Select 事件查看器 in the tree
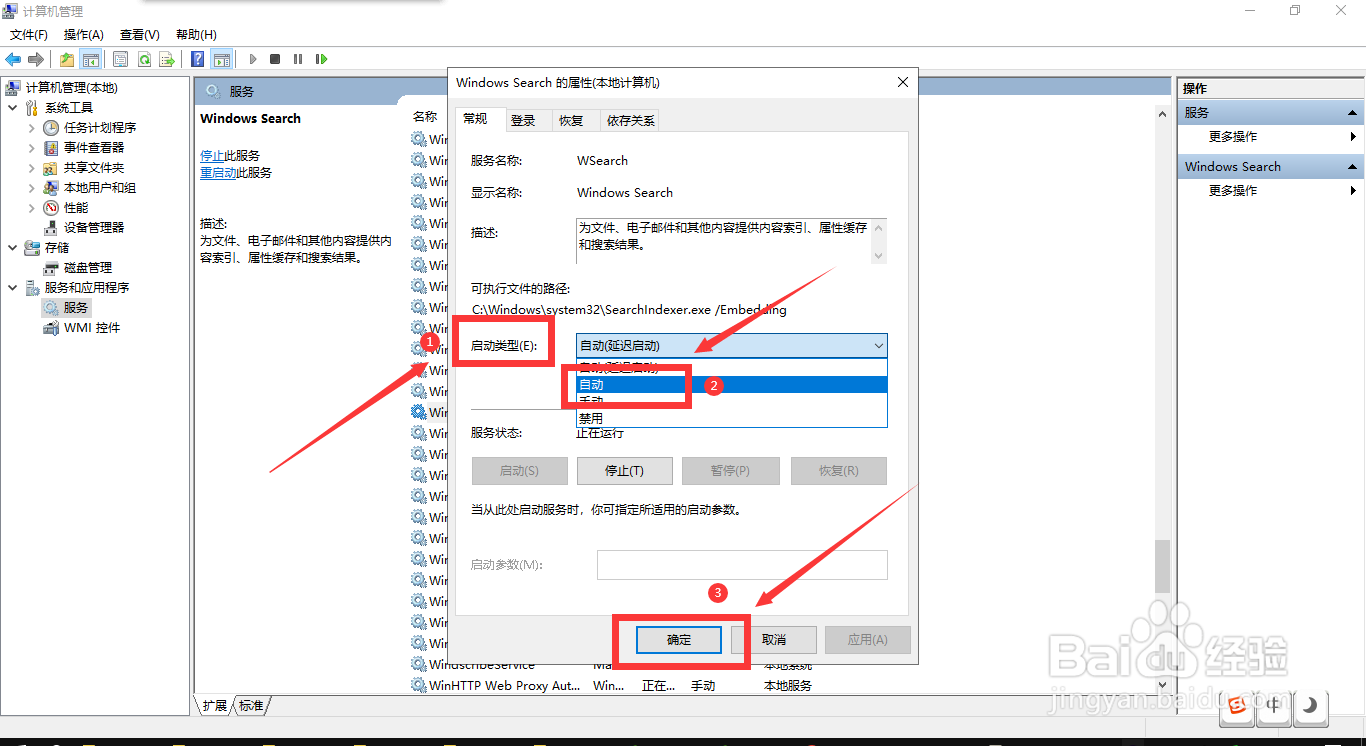Screen dimensions: 1366x746 94,147
